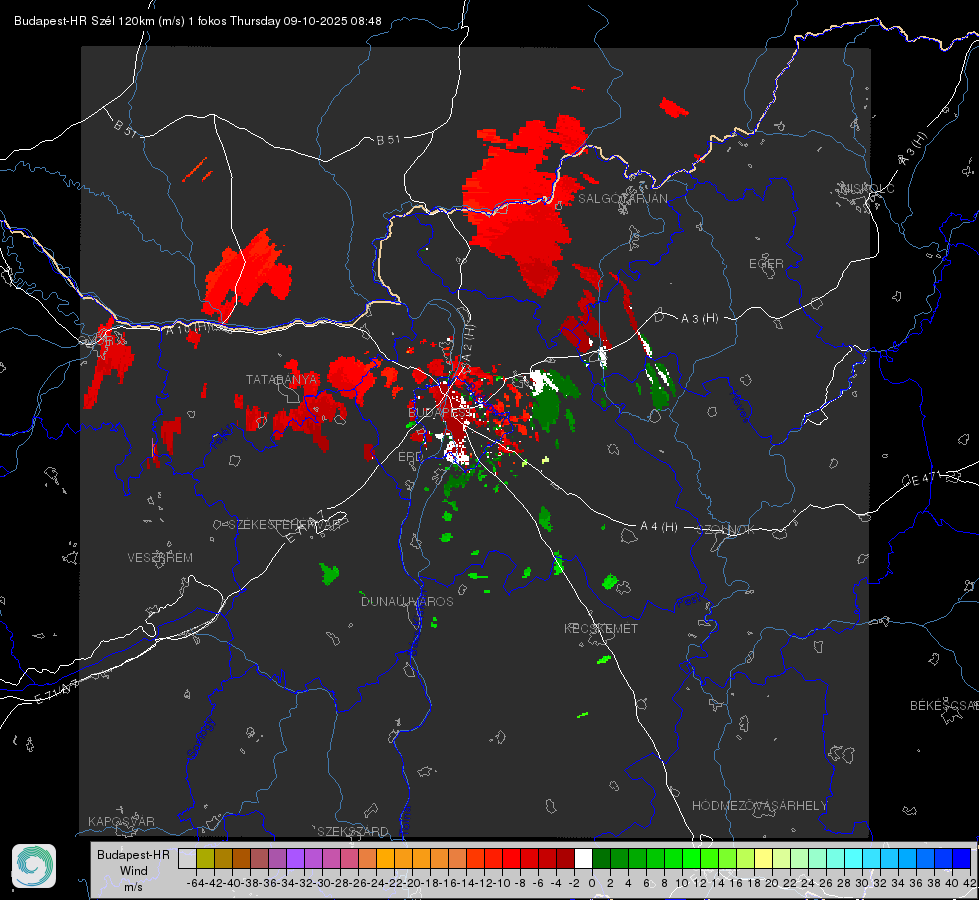
Task: Click the KECSKEMET city label
Action: point(601,628)
